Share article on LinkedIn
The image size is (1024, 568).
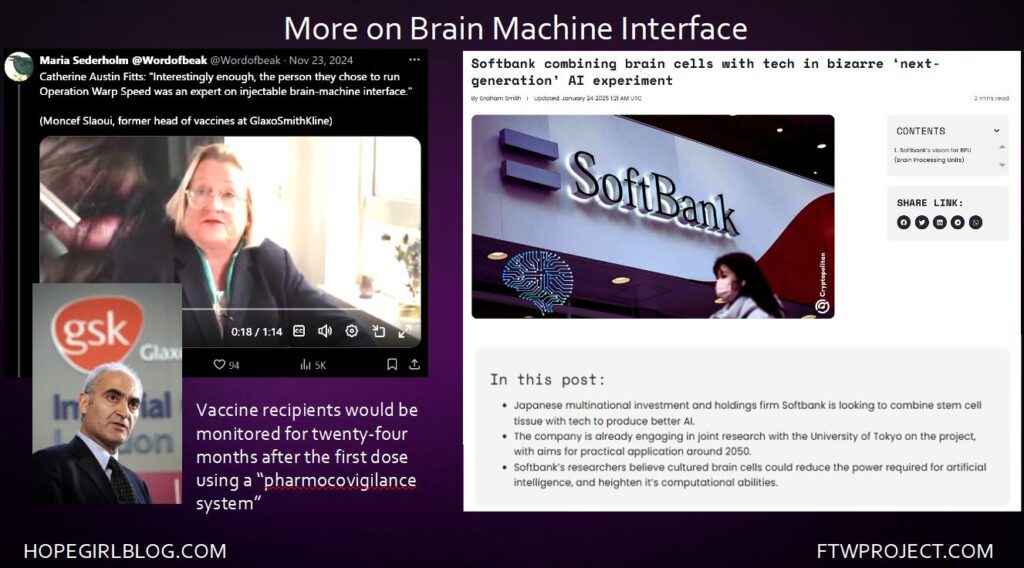pos(940,222)
